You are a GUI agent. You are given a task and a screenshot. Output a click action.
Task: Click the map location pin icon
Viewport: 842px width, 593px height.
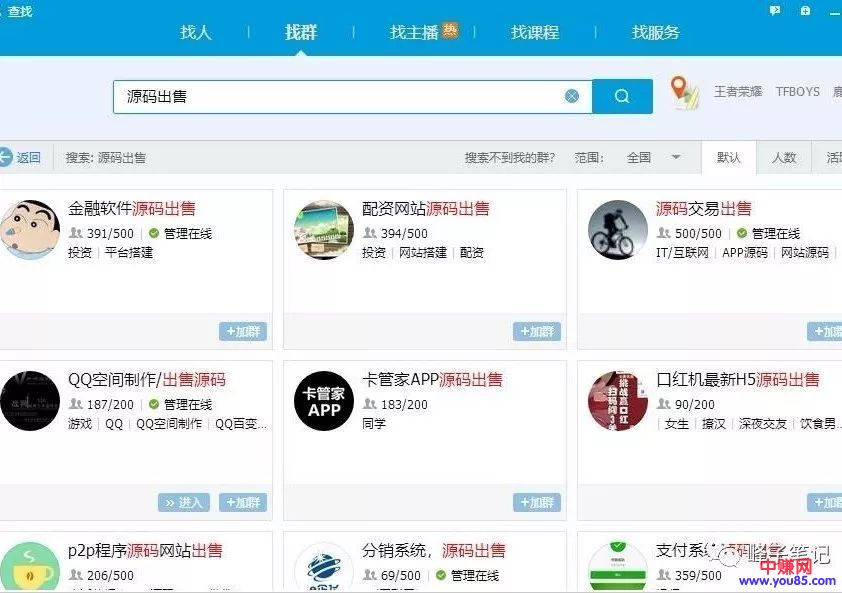tap(684, 92)
